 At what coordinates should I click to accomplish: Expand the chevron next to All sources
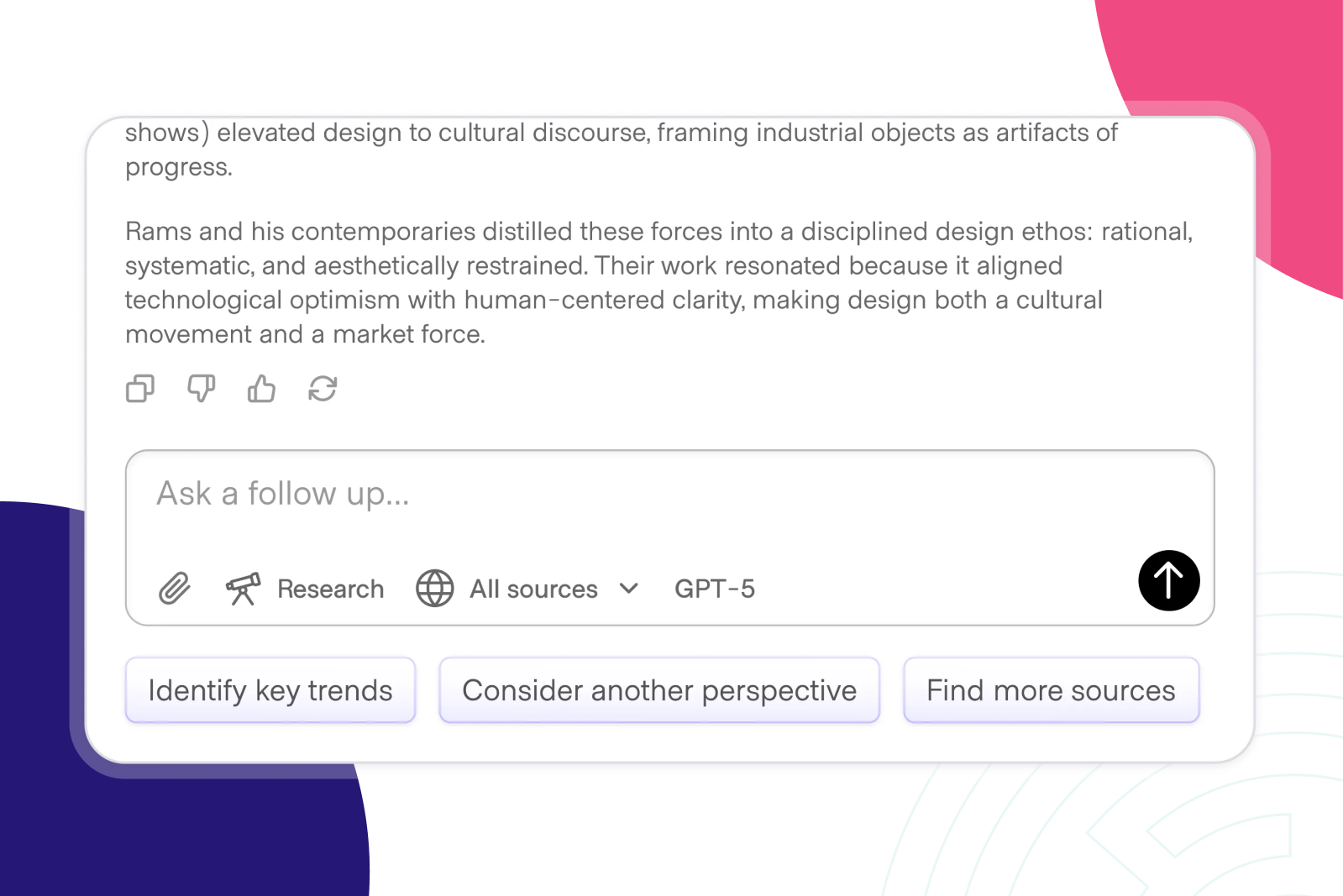pyautogui.click(x=629, y=589)
